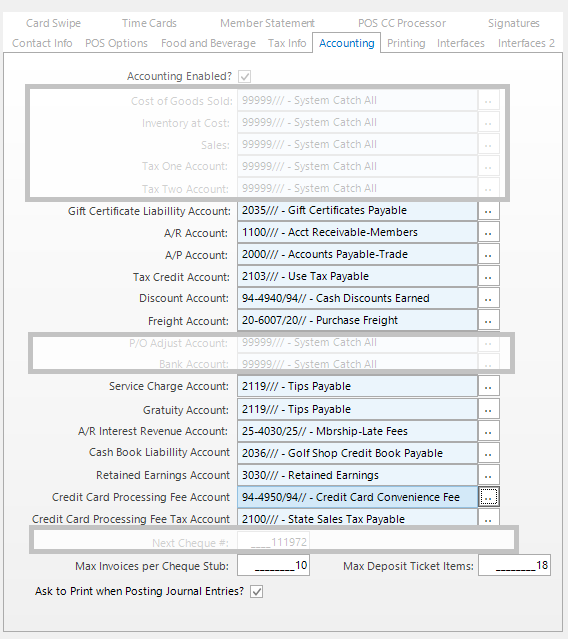Click the Acct Receivable-Members field
This screenshot has width=568, height=639.
coord(357,233)
